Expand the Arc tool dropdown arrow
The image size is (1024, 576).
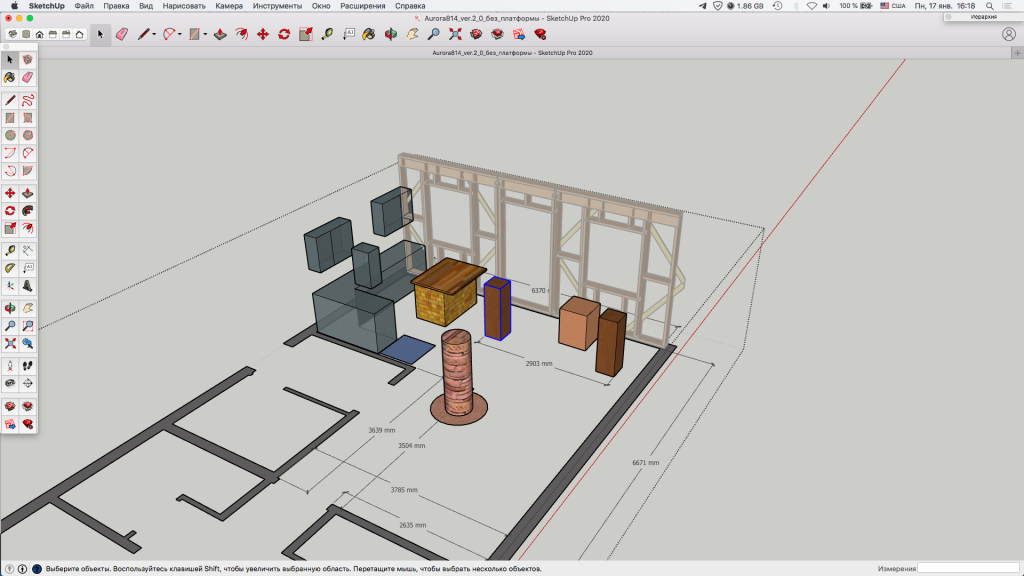pos(179,34)
